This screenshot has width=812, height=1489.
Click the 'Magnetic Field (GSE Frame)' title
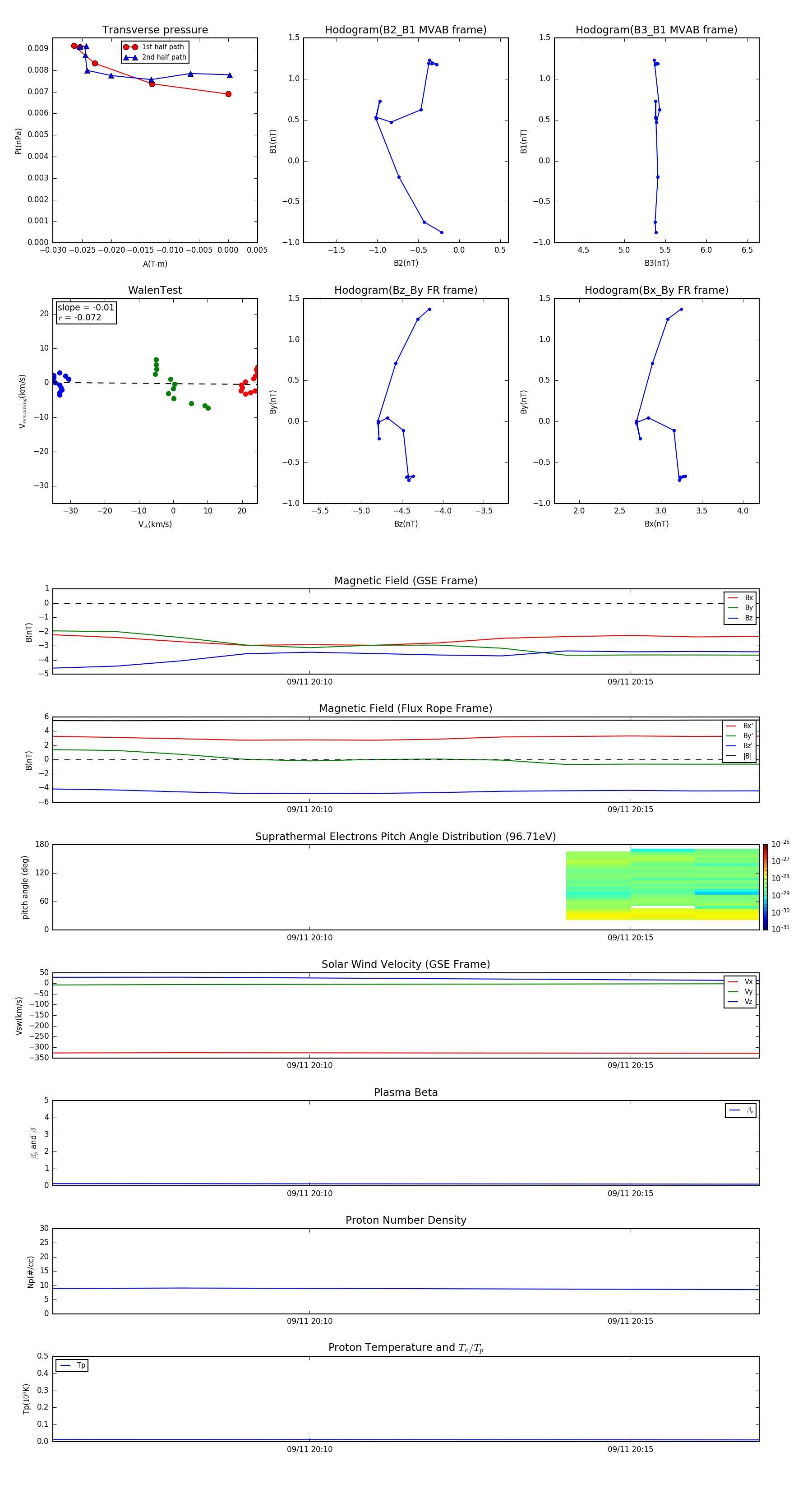pos(406,581)
